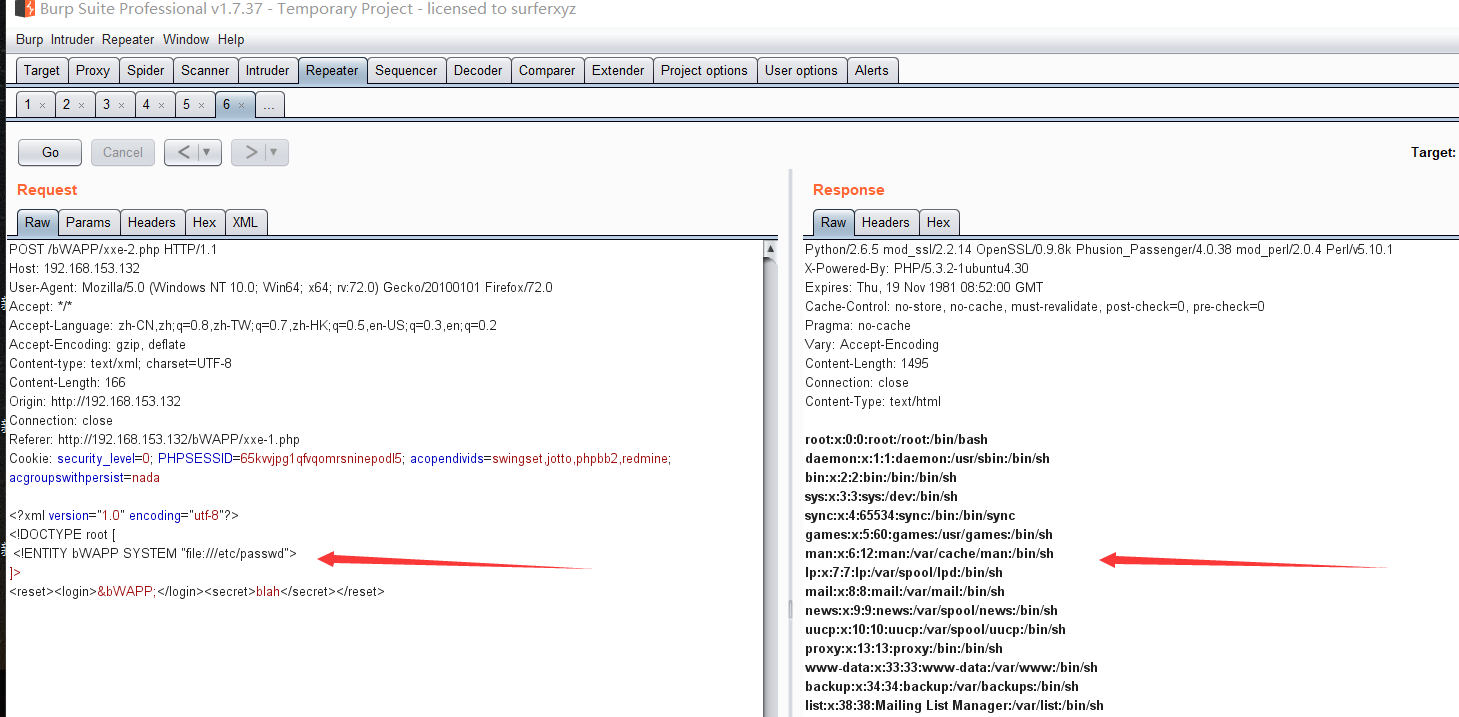The width and height of the screenshot is (1459, 717).
Task: Select the Repeater tool tab
Action: click(332, 71)
